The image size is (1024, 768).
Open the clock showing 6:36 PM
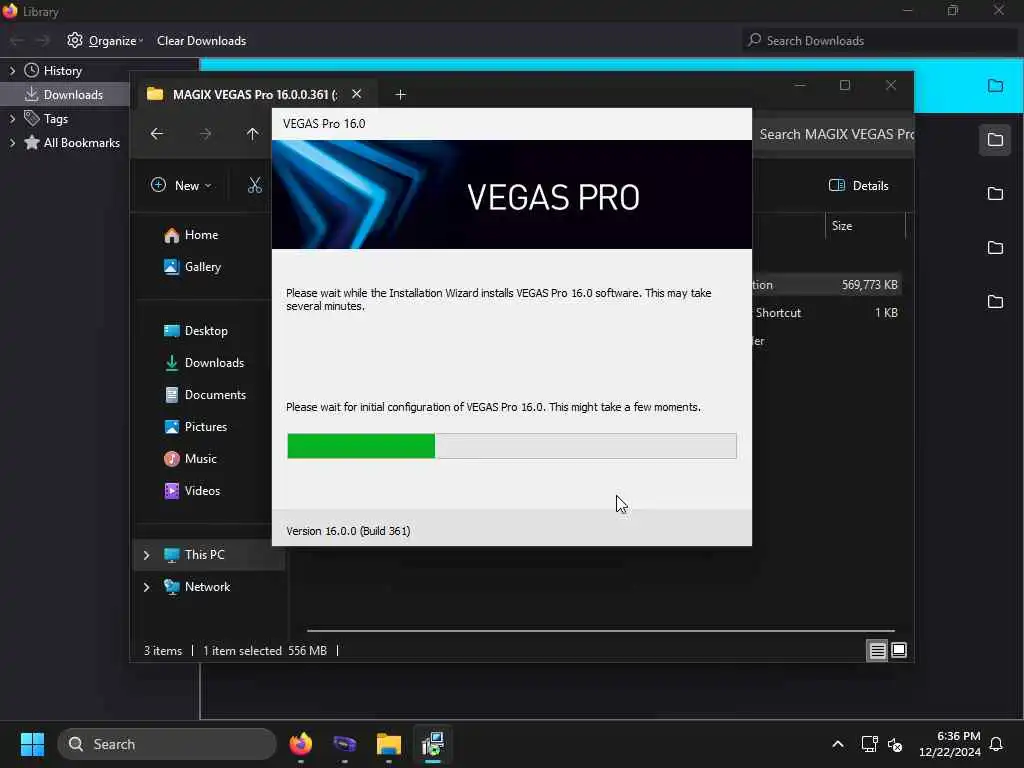click(950, 744)
